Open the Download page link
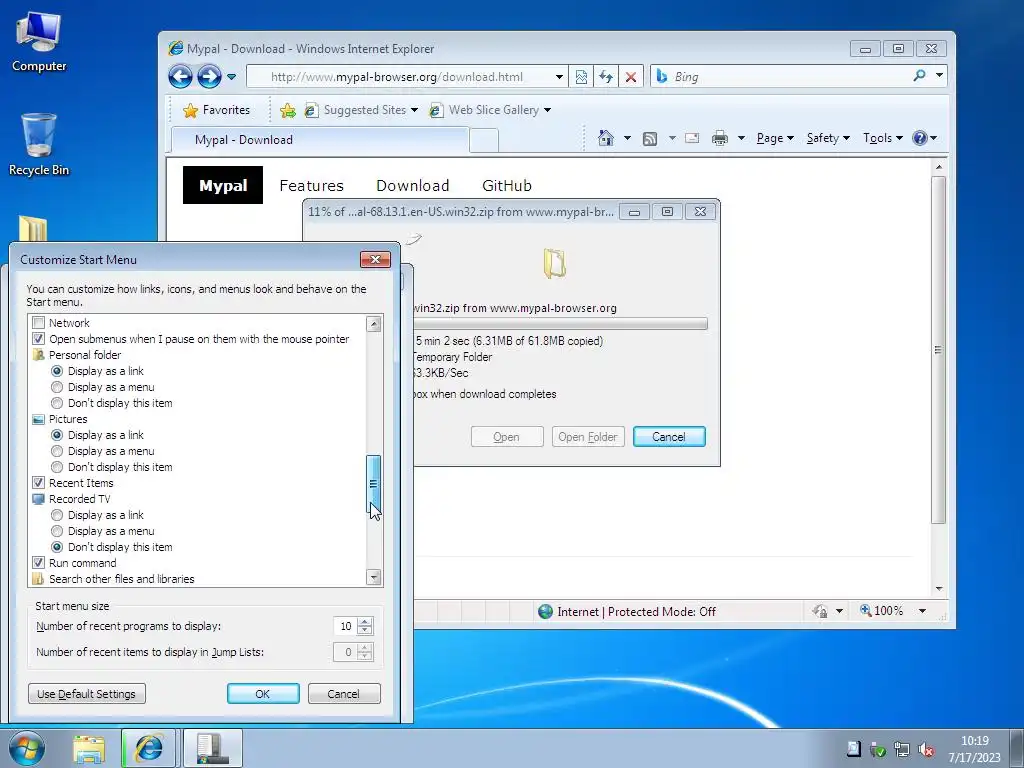 point(413,185)
